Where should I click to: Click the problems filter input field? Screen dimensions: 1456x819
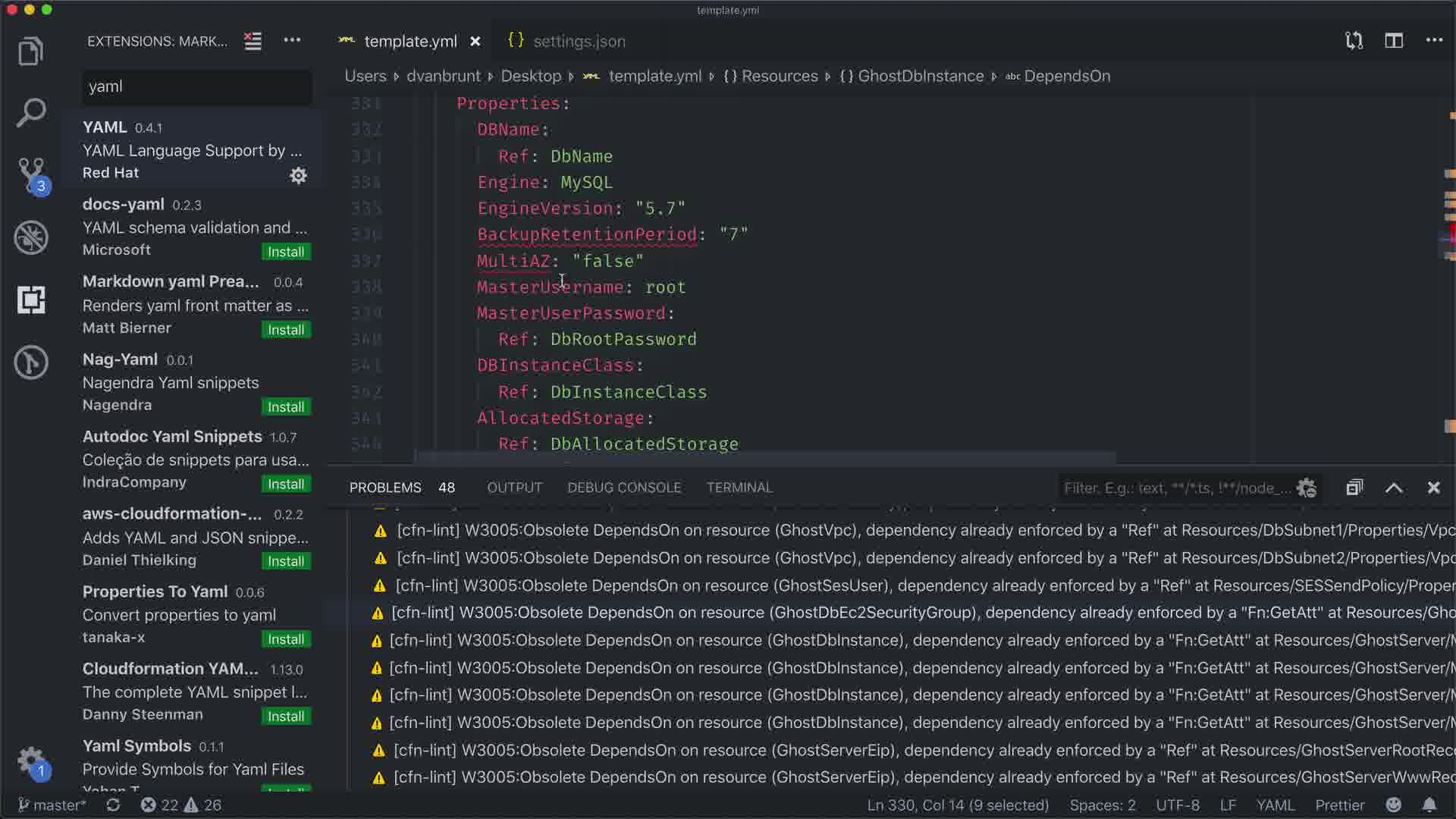pyautogui.click(x=1175, y=488)
